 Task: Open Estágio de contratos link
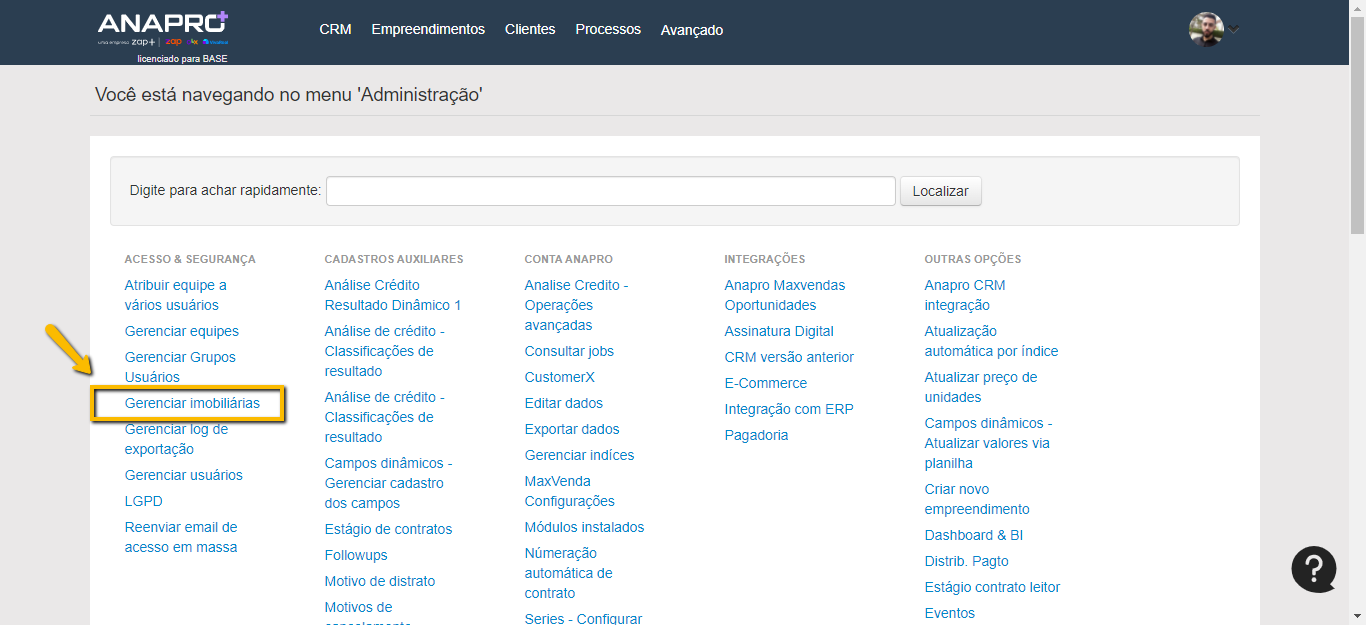click(x=388, y=529)
